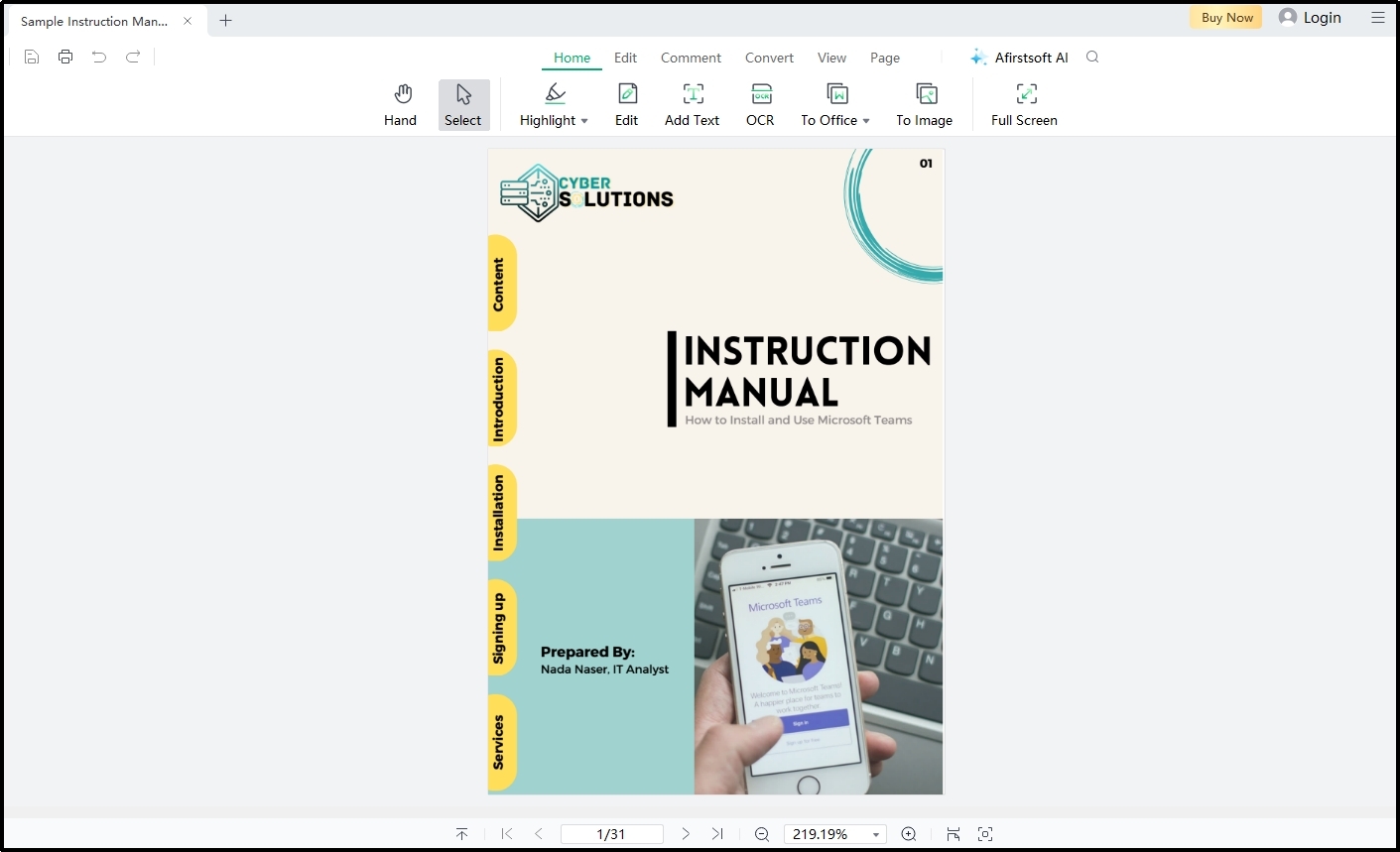Open the Edit tab
This screenshot has height=852, width=1400.
pyautogui.click(x=626, y=58)
